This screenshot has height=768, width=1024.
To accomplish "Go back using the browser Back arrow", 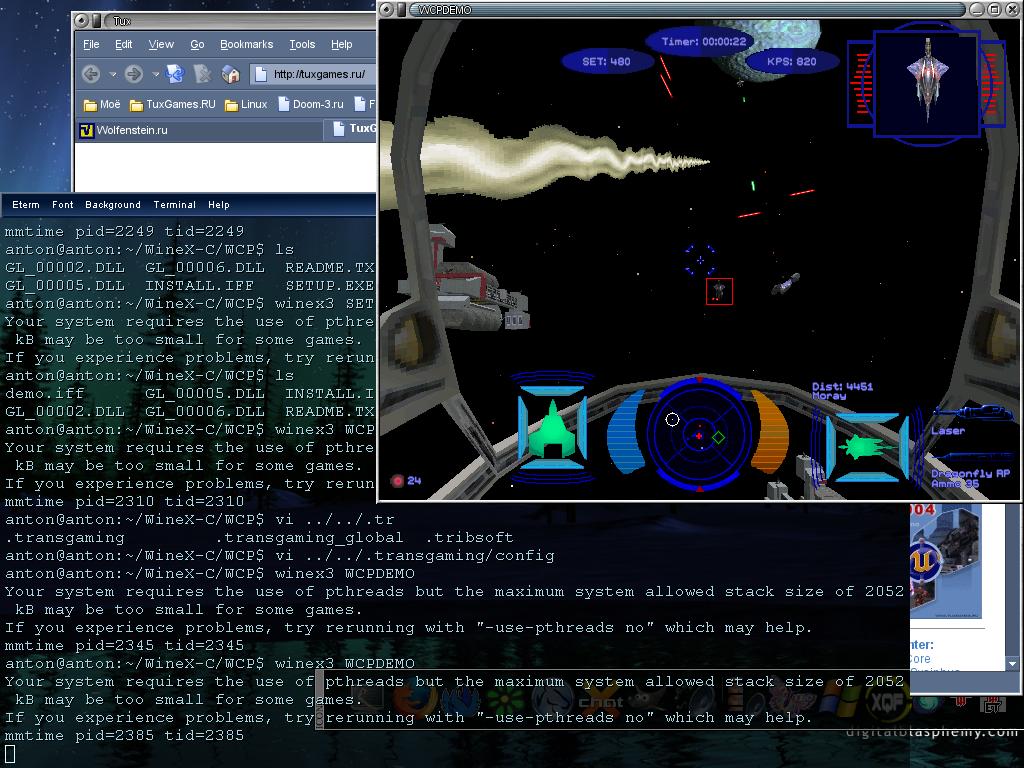I will click(91, 74).
